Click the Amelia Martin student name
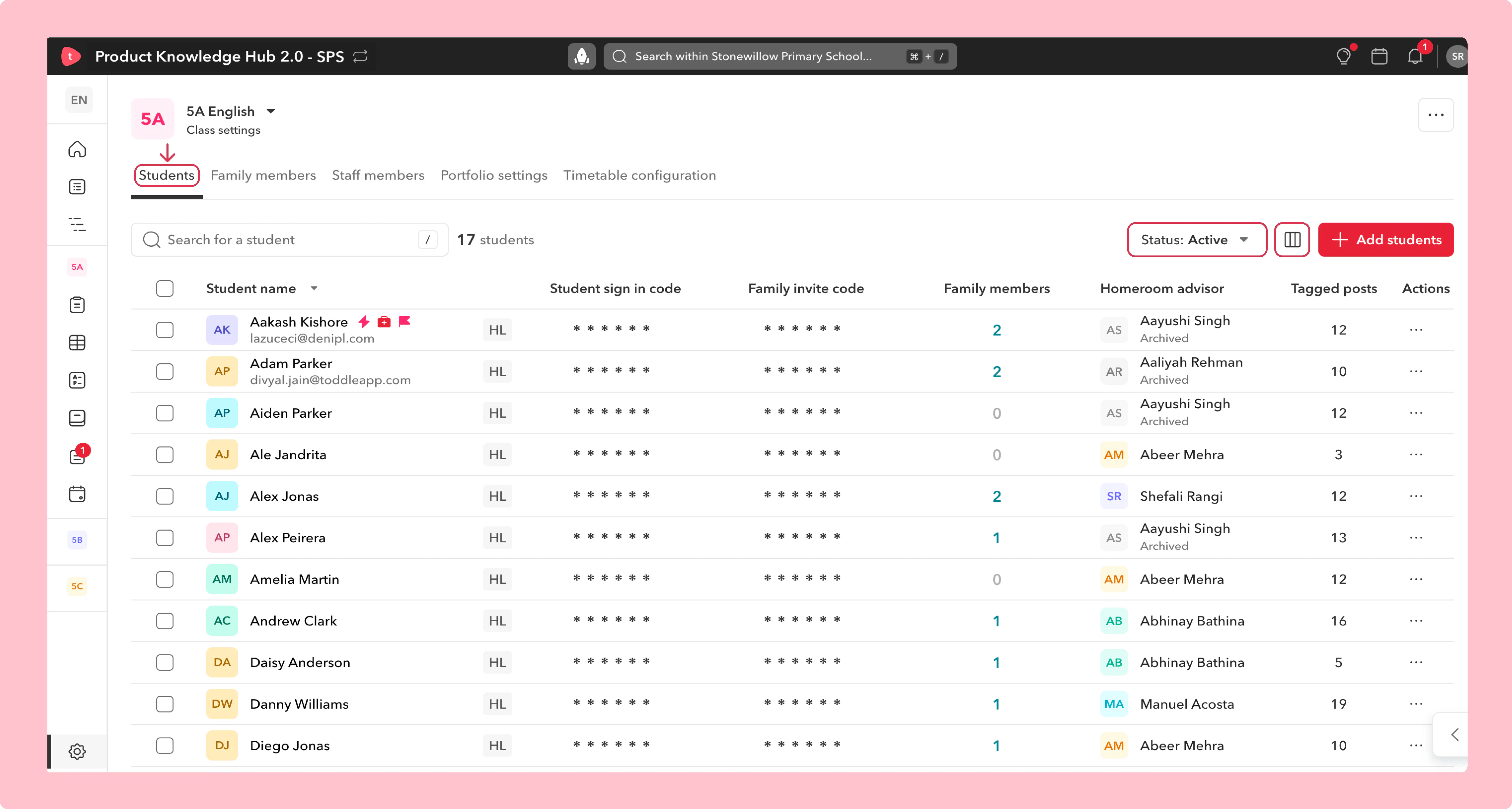Viewport: 1512px width, 809px height. [x=295, y=579]
